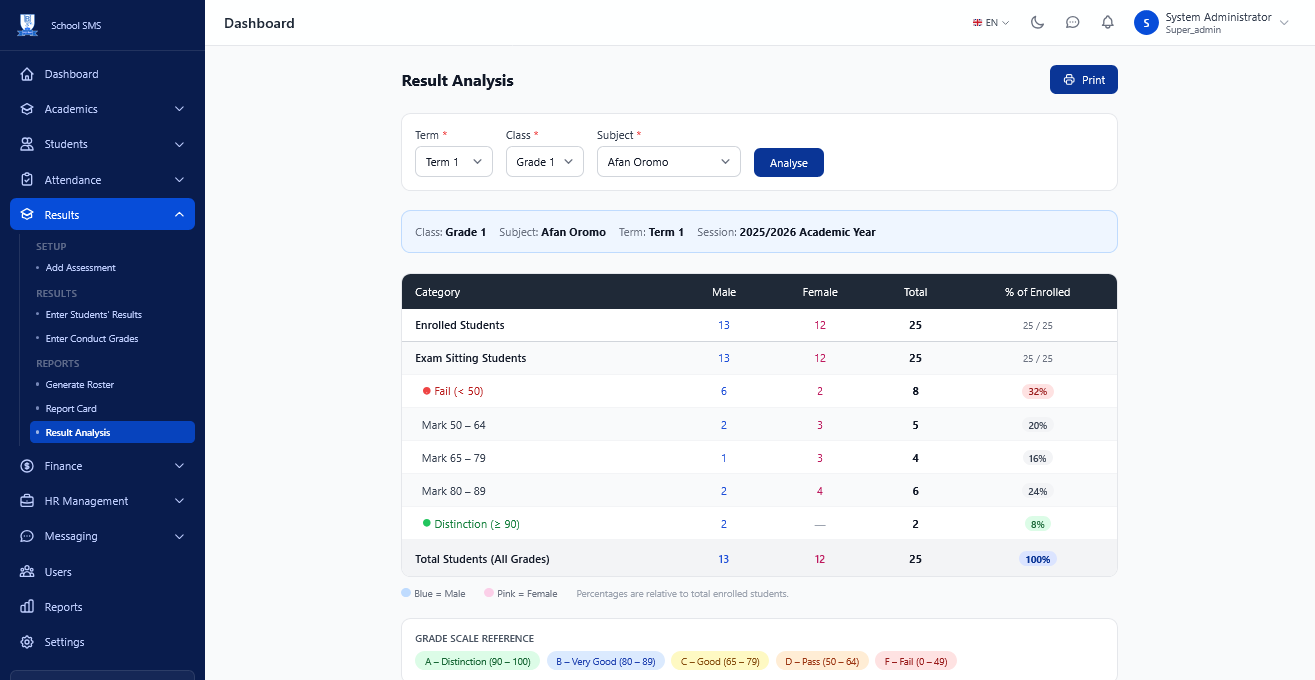Click the UK flag language icon
Screen dimensions: 1315x680
coord(977,22)
